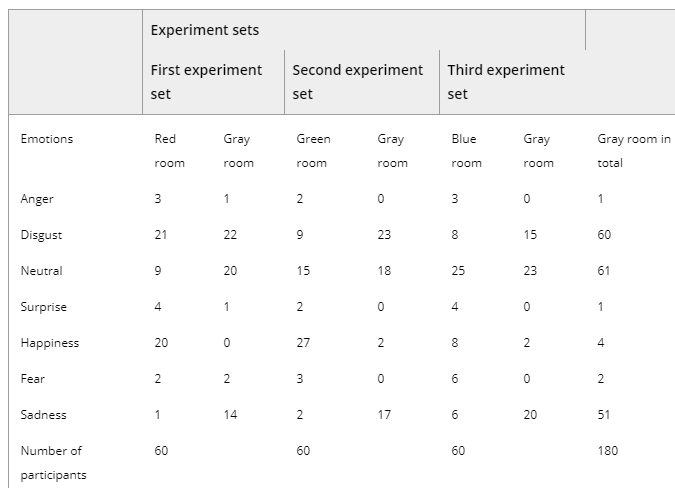Click the Blue room column heading
The image size is (675, 488).
466,151
